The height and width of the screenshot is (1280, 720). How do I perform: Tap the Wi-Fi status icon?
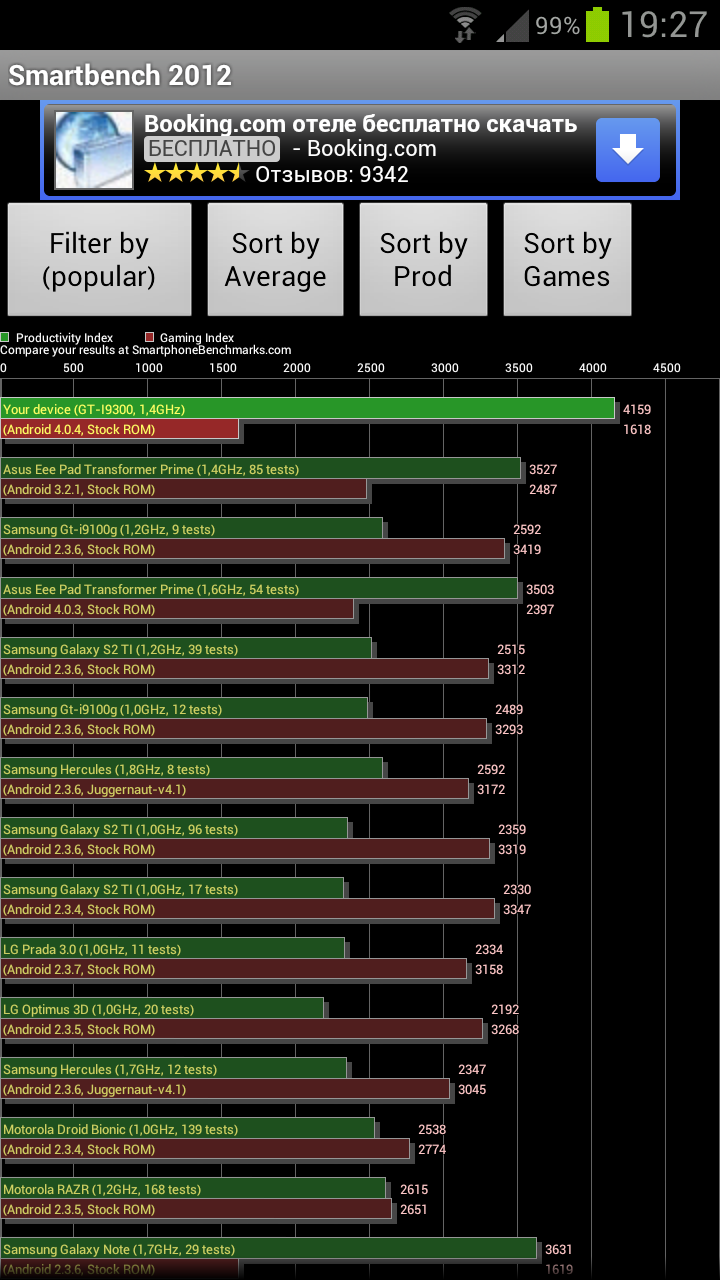click(x=465, y=24)
